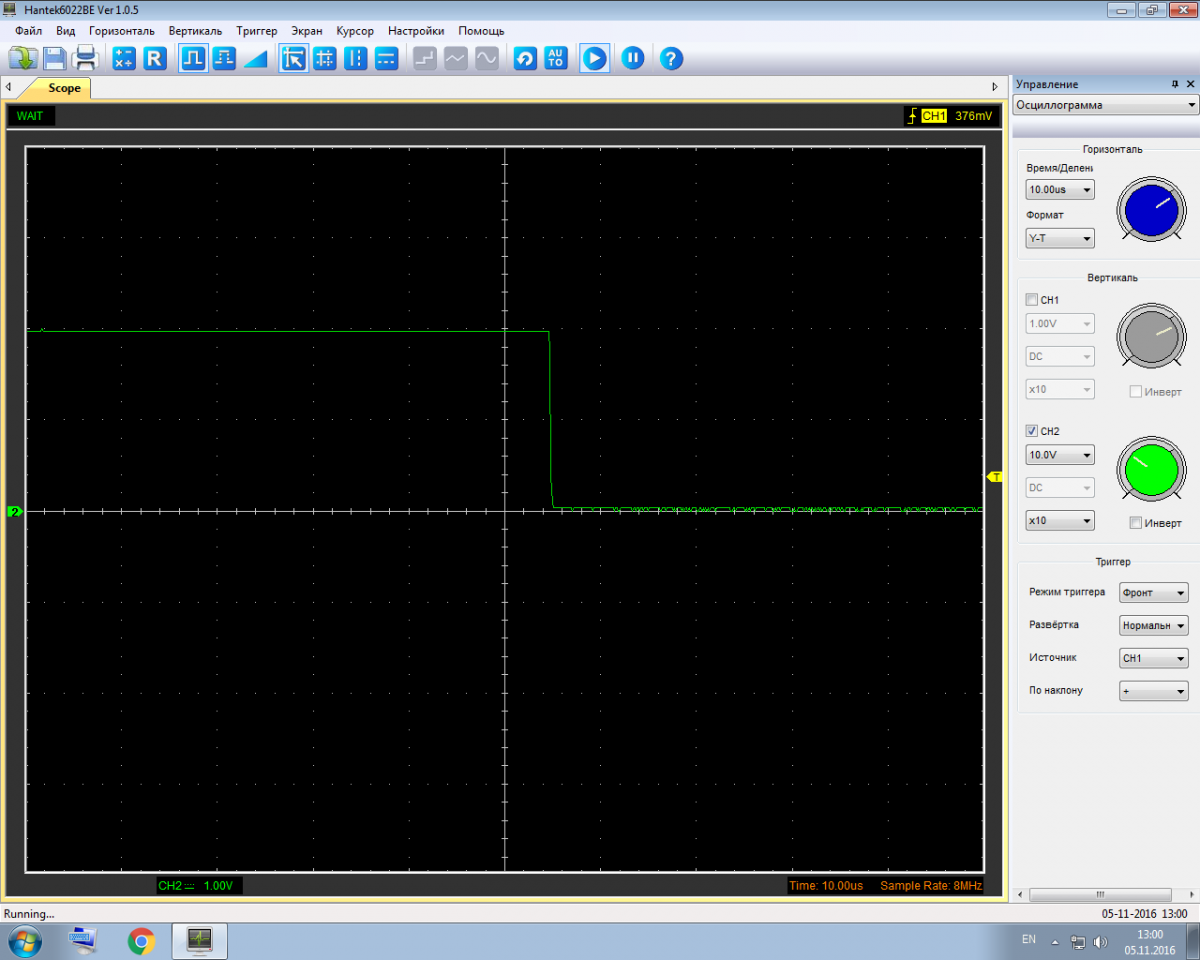
Task: Open the CH2 DC coupling dropdown
Action: pos(1060,487)
